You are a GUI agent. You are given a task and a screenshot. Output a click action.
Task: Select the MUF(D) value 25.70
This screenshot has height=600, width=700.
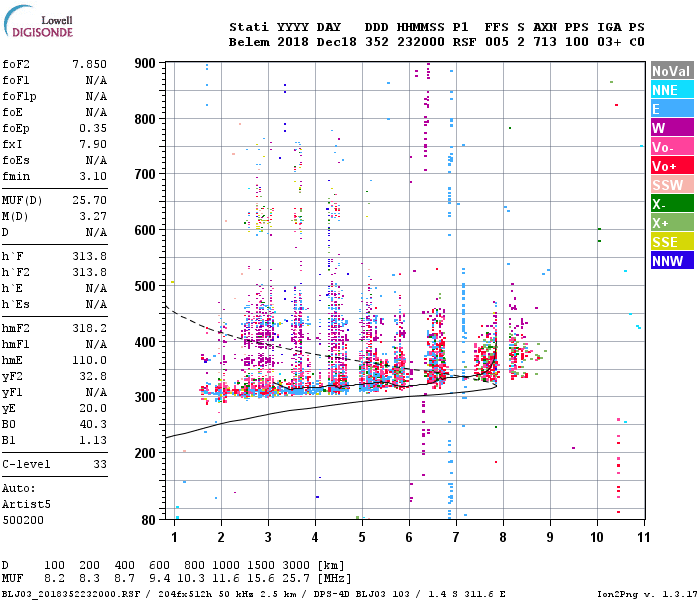pyautogui.click(x=89, y=200)
